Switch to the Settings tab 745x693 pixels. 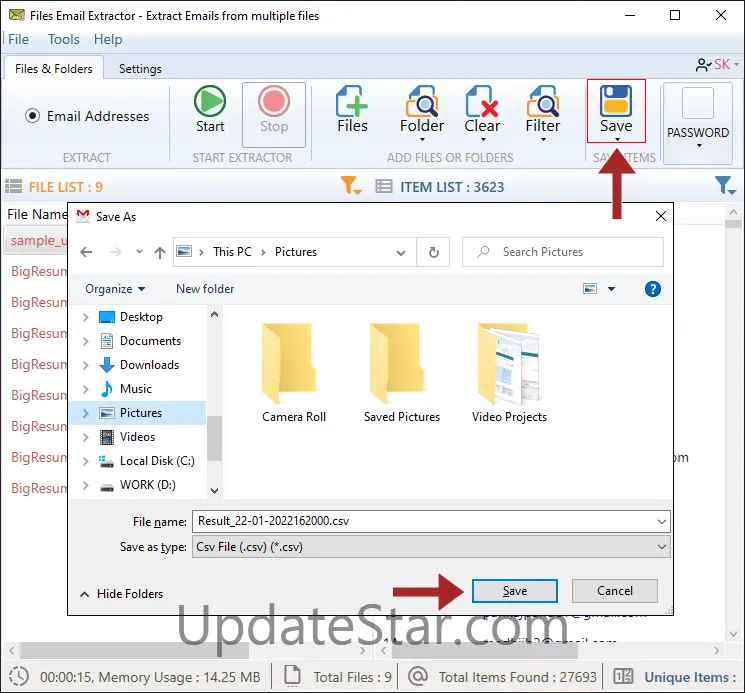[x=140, y=69]
